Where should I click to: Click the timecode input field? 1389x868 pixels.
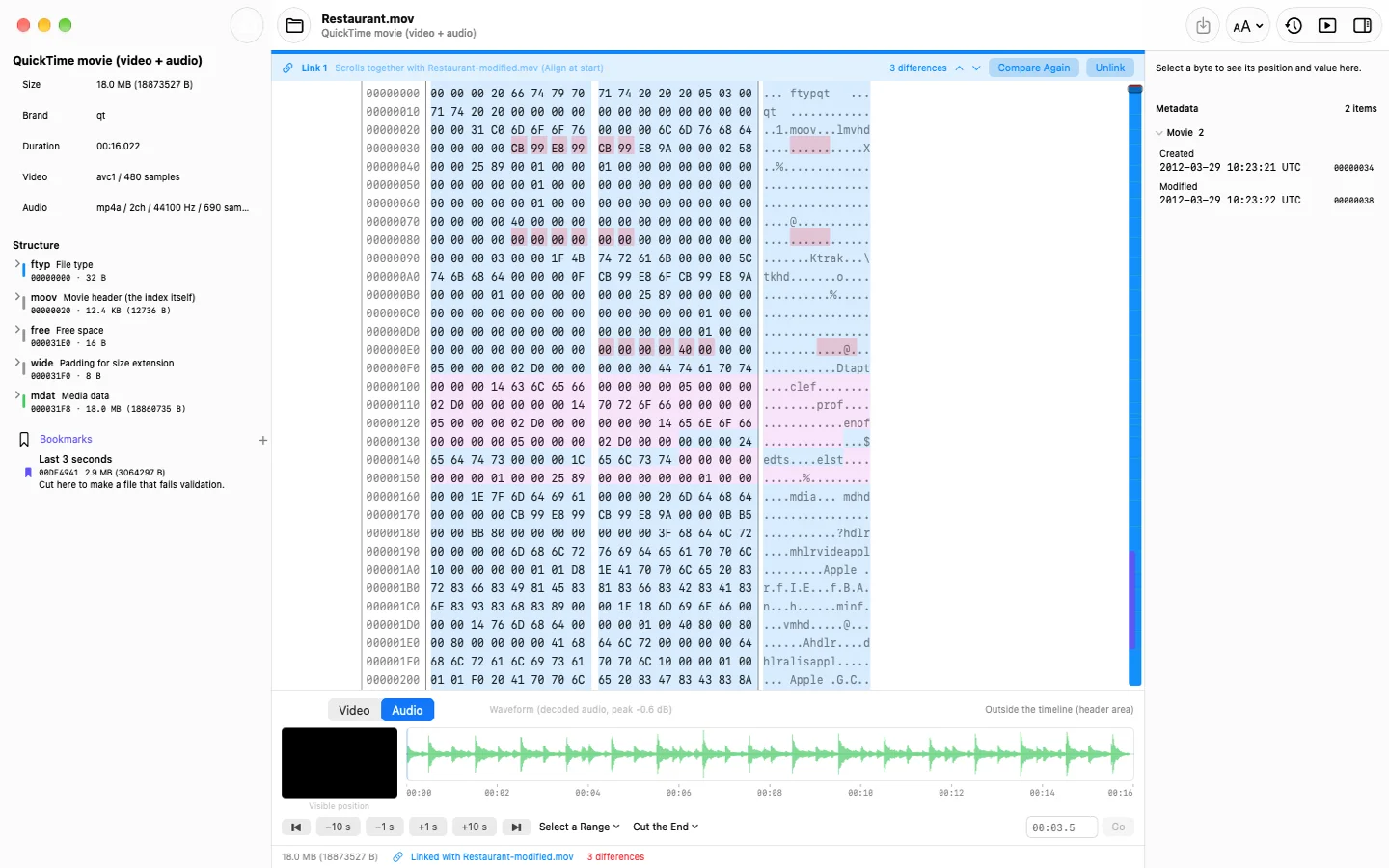pyautogui.click(x=1061, y=827)
